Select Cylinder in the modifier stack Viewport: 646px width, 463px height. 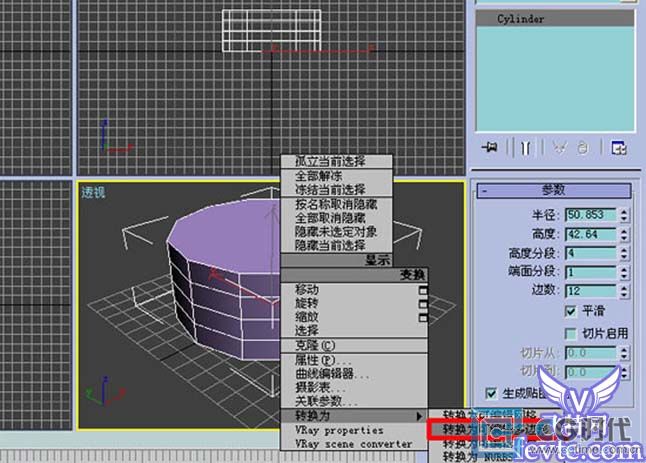pos(555,19)
